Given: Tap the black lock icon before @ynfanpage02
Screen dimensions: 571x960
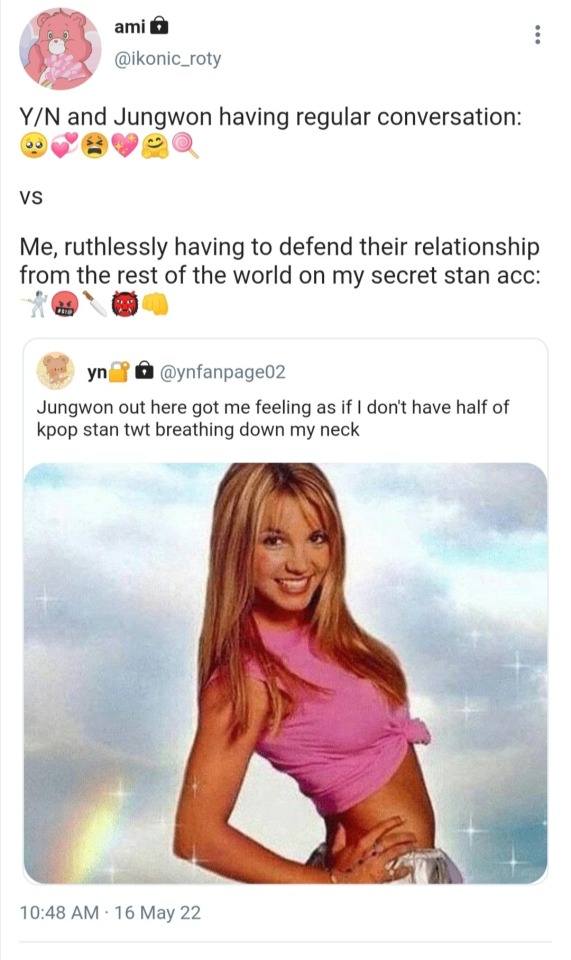Looking at the screenshot, I should [144, 371].
